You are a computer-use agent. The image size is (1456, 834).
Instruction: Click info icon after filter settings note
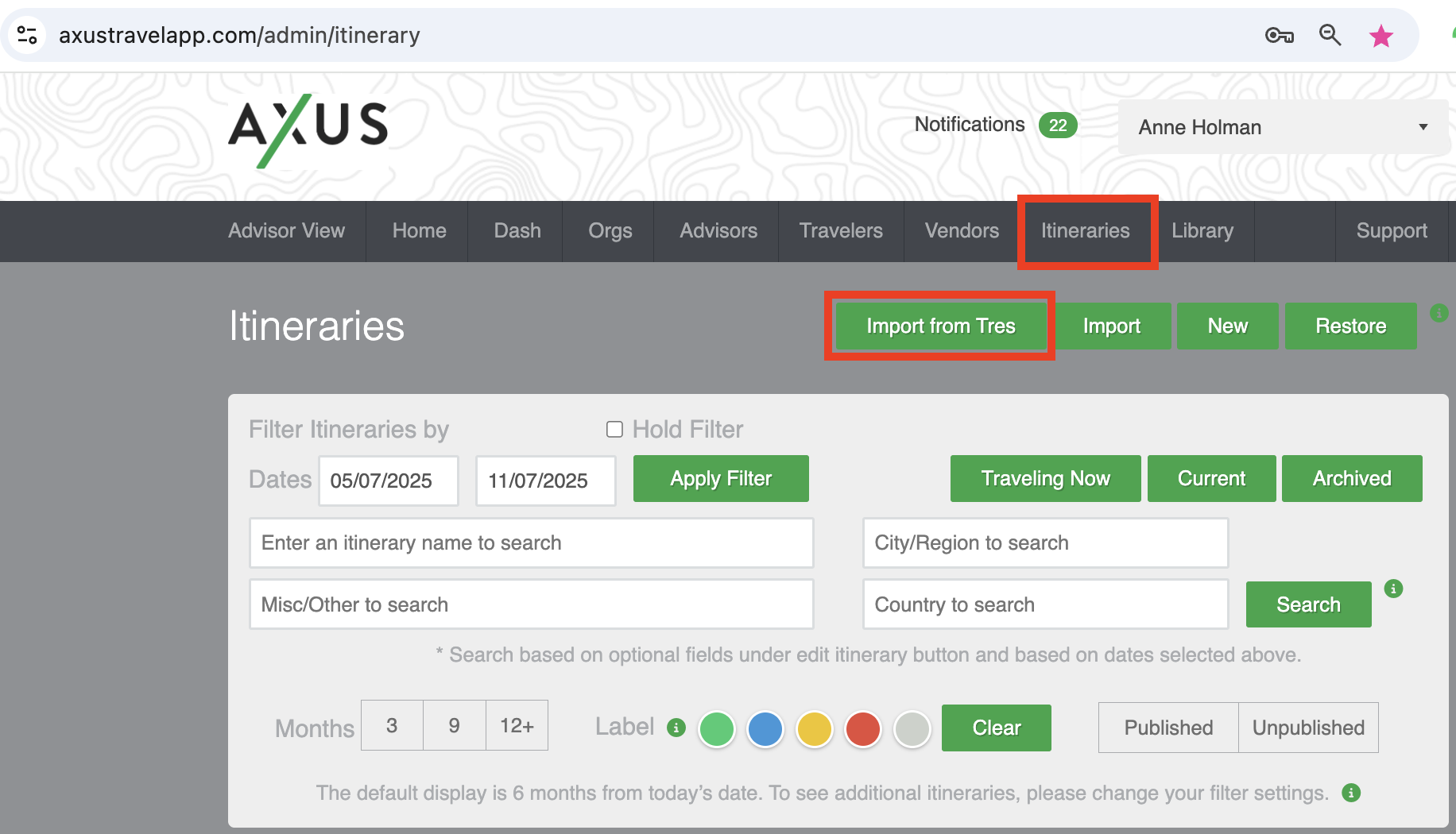click(1351, 793)
